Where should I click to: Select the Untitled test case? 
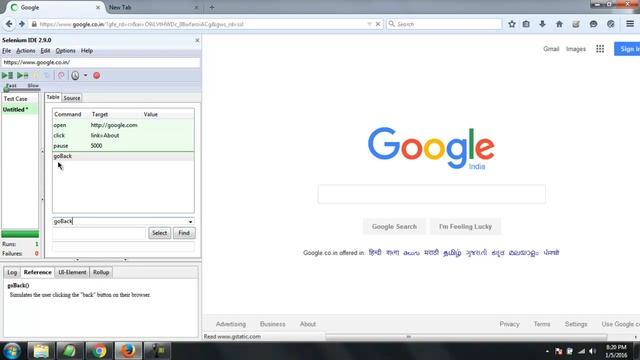click(x=20, y=109)
